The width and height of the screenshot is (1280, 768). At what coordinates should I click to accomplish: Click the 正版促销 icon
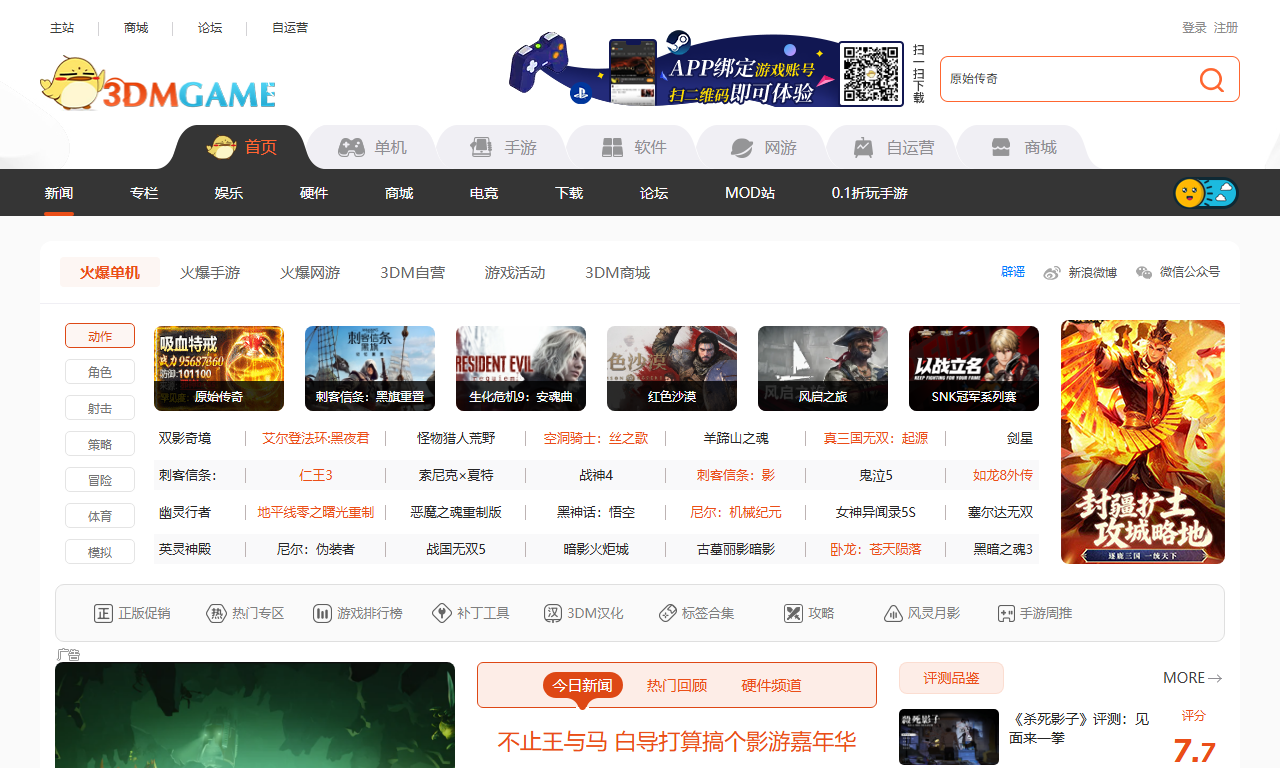pyautogui.click(x=103, y=613)
